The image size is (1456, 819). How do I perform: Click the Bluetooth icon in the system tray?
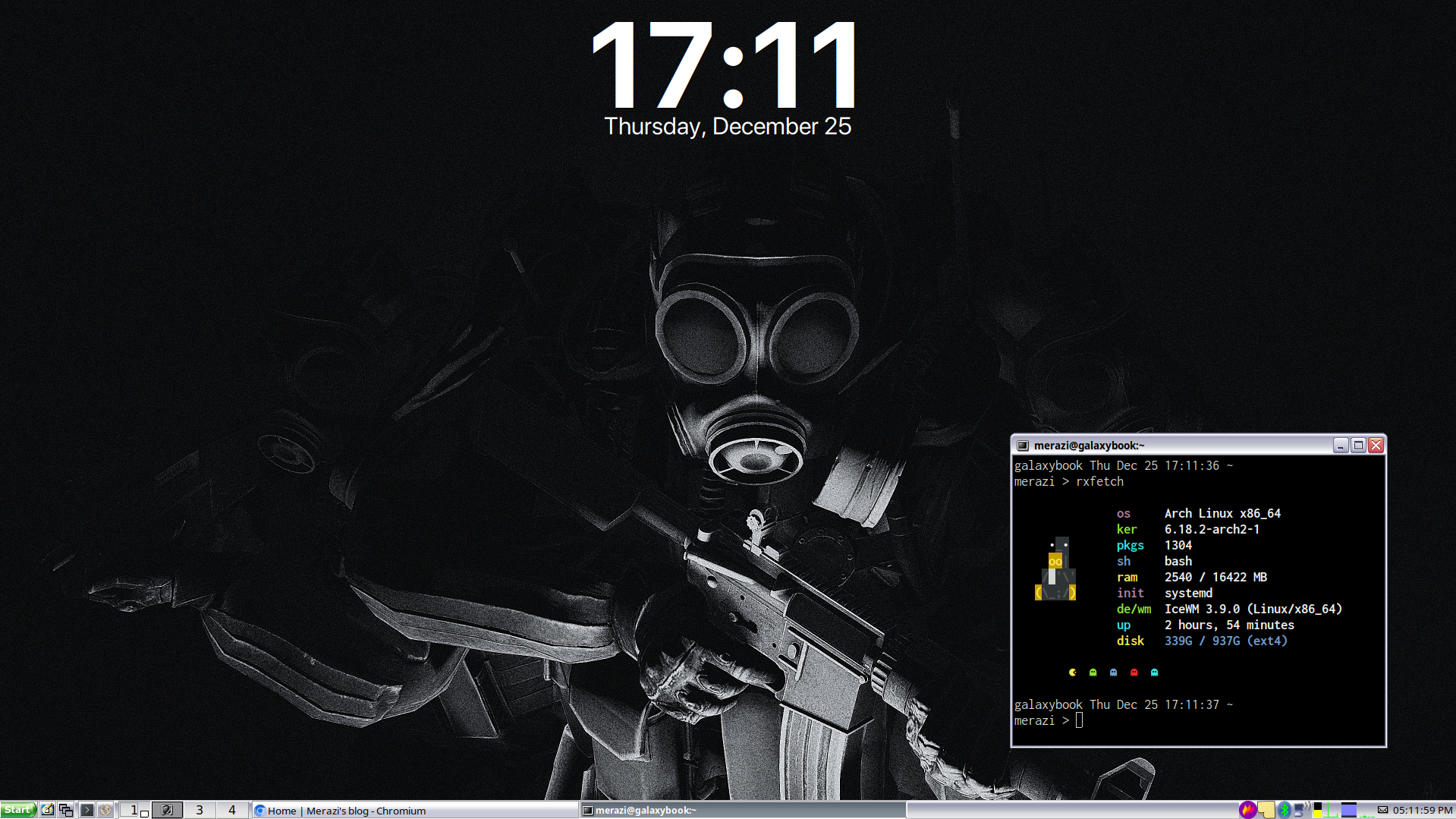click(x=1285, y=810)
